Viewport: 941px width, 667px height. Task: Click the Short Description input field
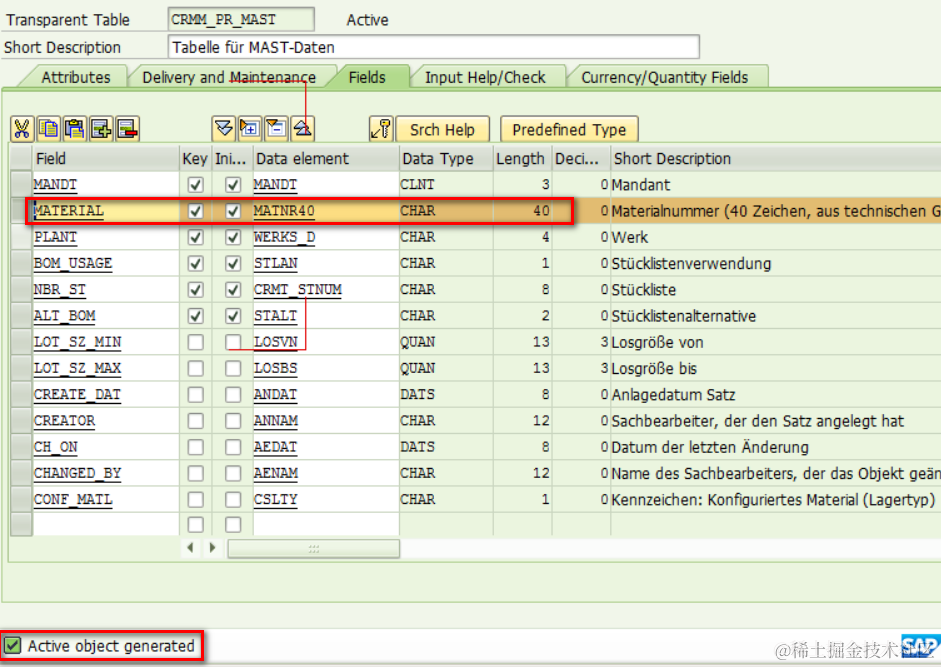coord(433,47)
